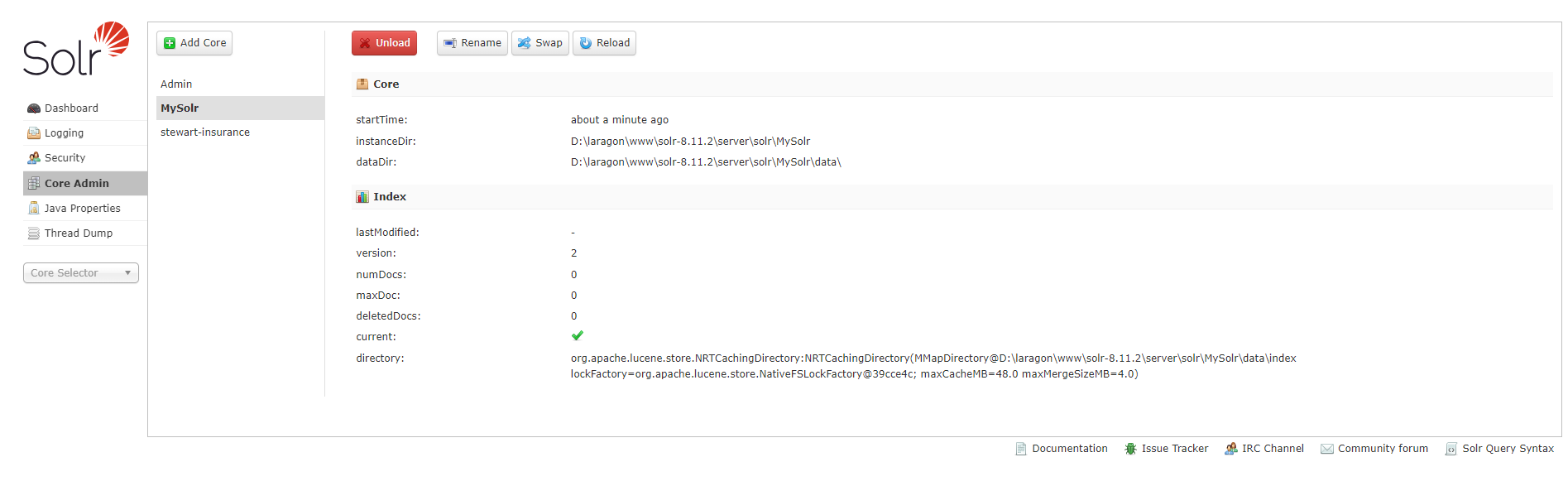Click the Logging icon in sidebar
Viewport: 1568px width, 486px height.
pyautogui.click(x=34, y=133)
